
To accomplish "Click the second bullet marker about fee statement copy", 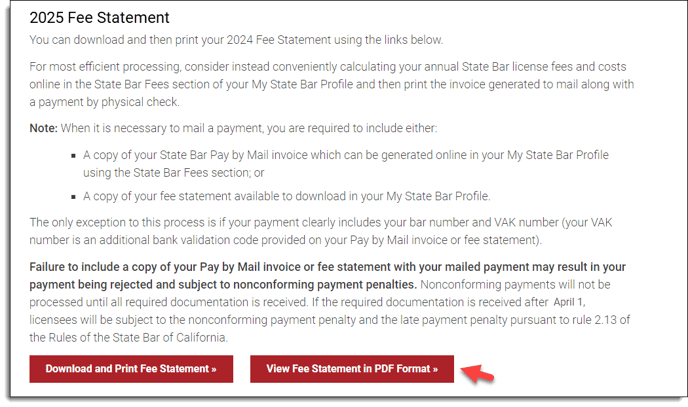I will pyautogui.click(x=73, y=197).
